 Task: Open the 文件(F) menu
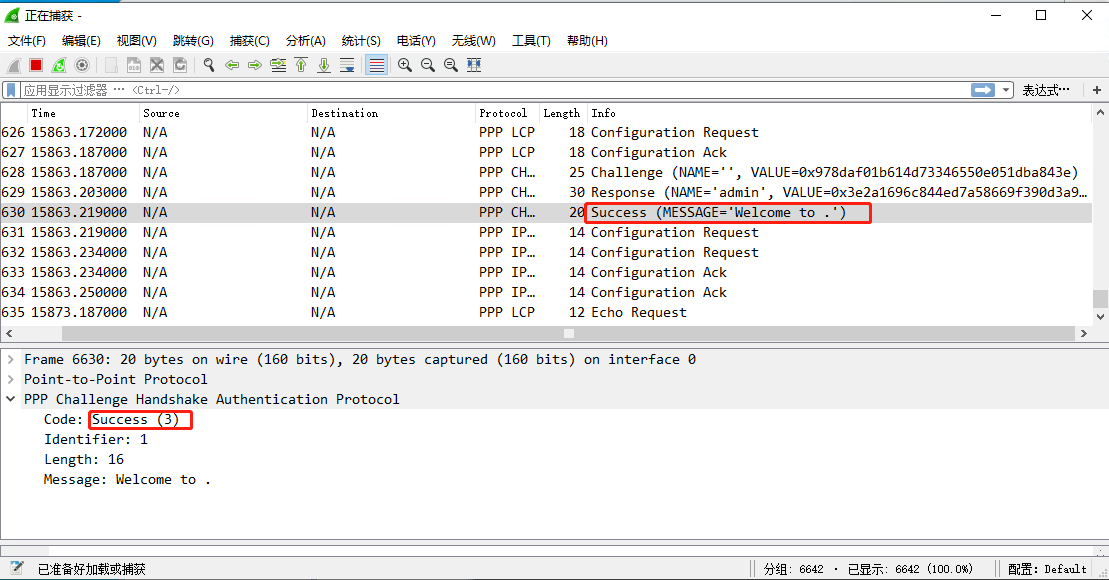[x=27, y=41]
